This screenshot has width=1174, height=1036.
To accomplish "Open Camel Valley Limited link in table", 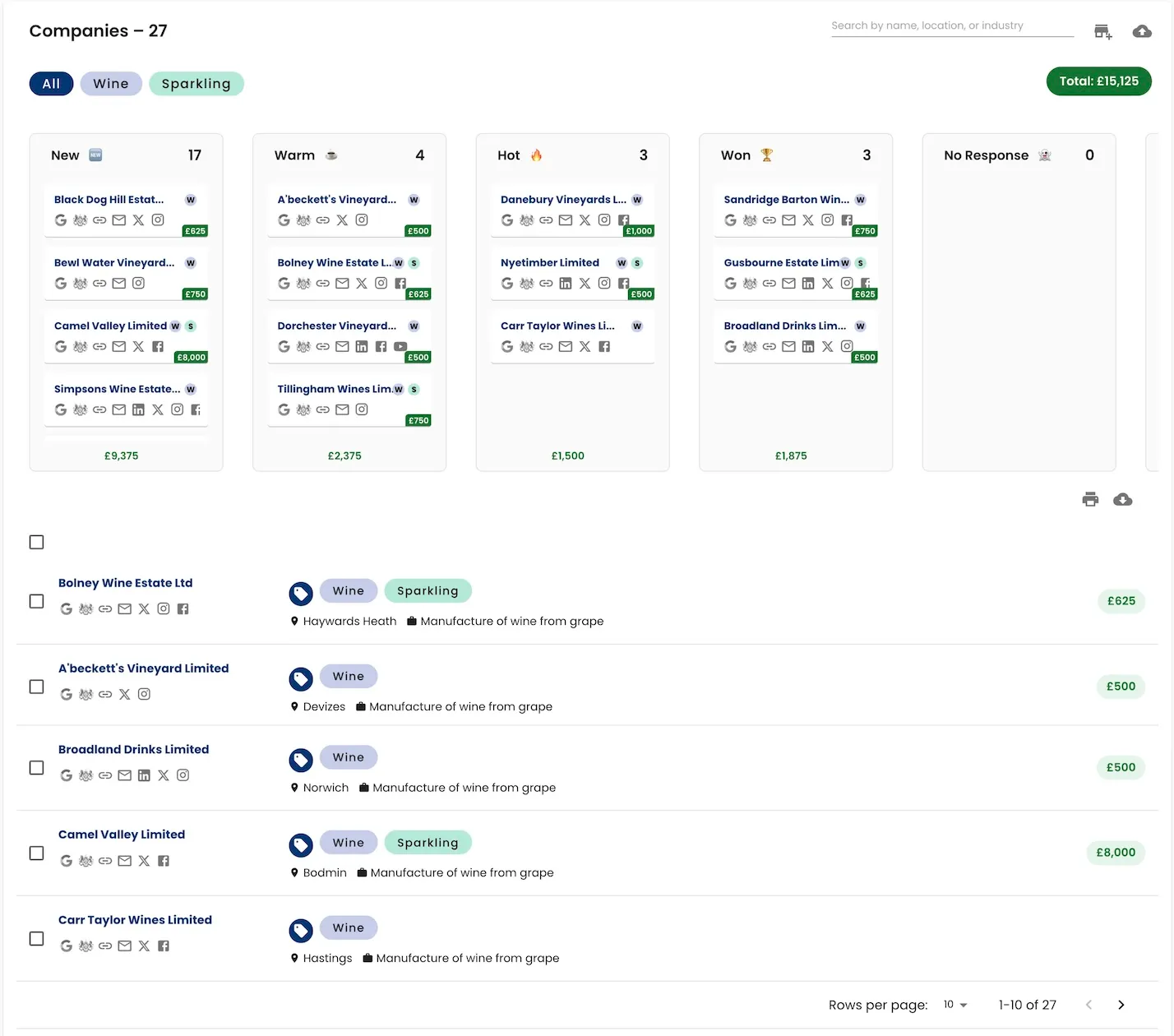I will [122, 835].
